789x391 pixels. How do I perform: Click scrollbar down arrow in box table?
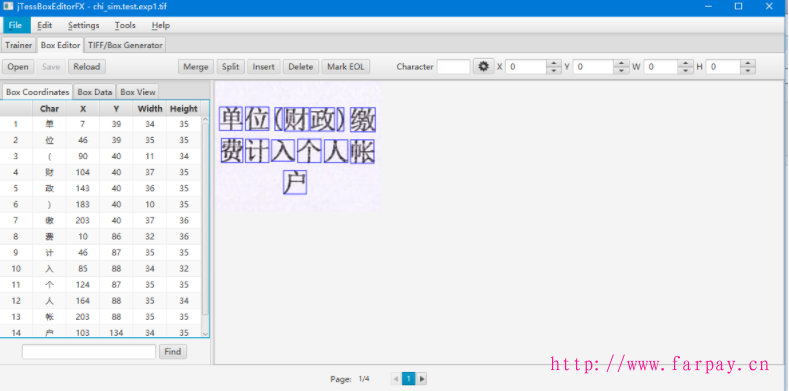pos(205,333)
